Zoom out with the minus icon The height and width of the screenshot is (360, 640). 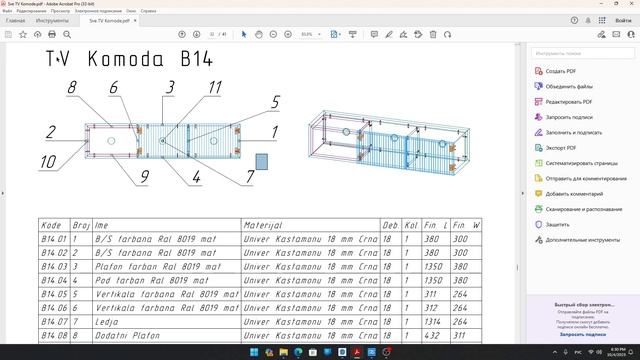click(273, 35)
